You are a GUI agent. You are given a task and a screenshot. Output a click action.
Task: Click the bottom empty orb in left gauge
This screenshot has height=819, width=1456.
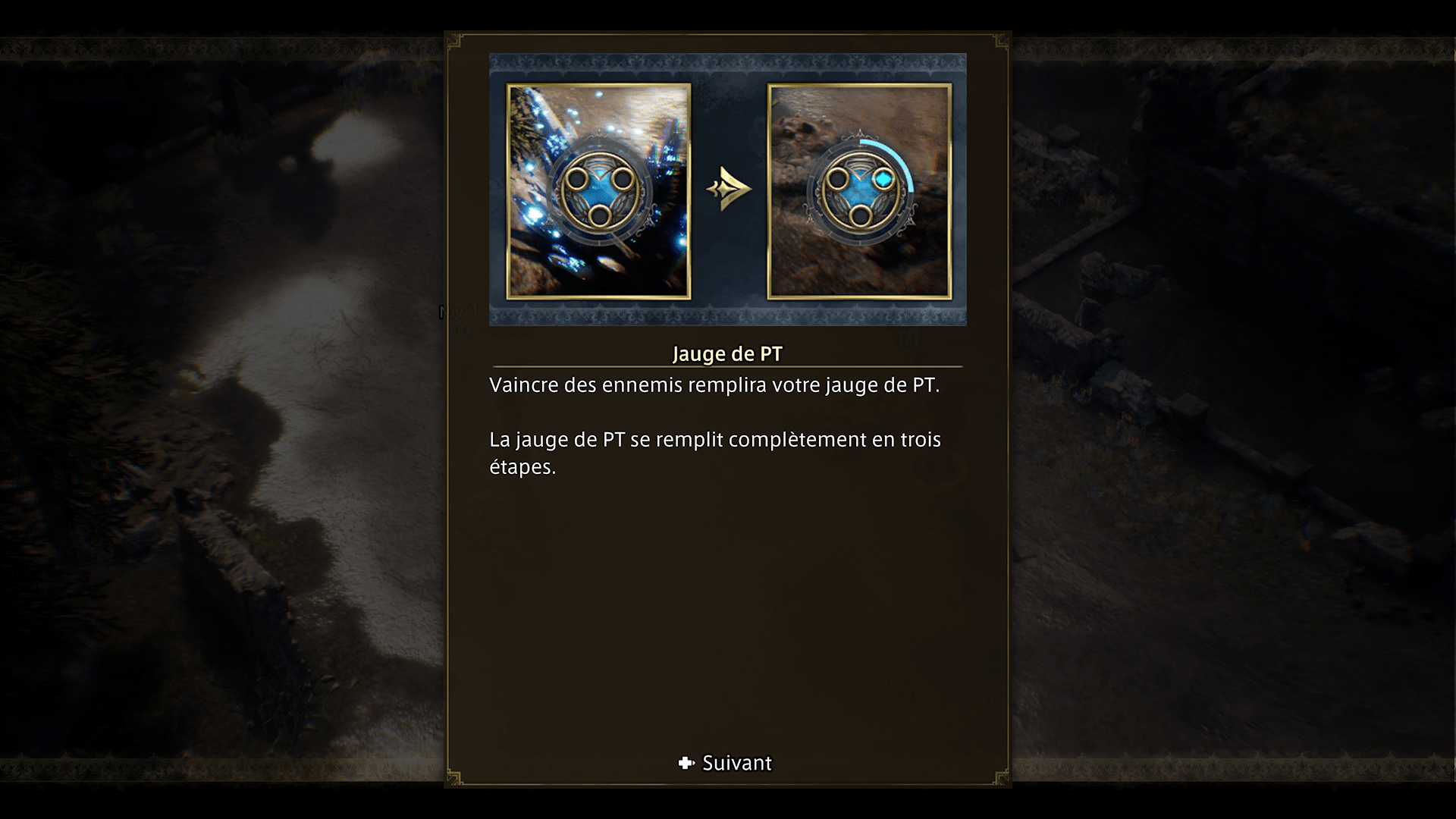pos(599,216)
